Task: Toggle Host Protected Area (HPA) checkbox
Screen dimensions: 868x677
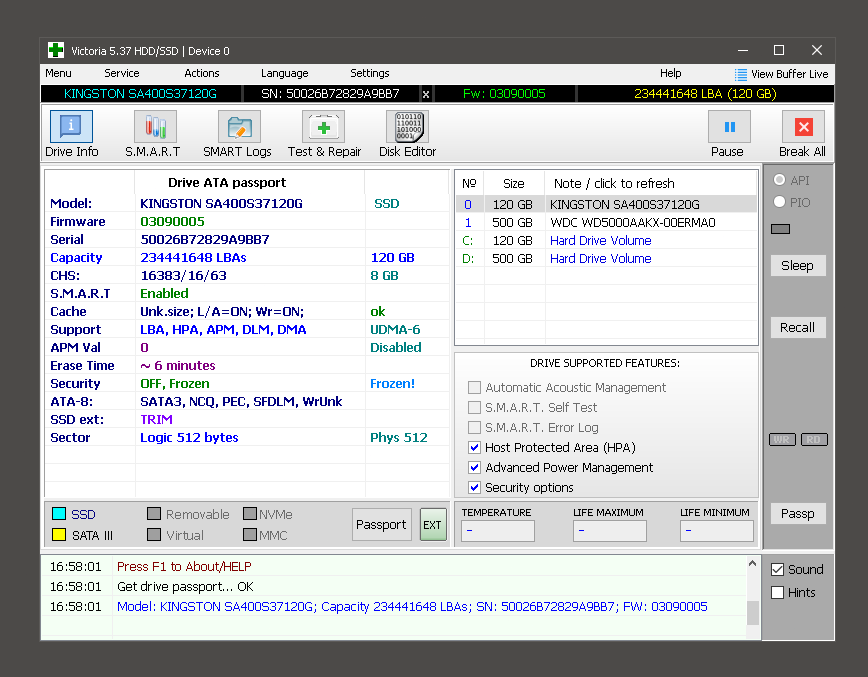Action: [x=474, y=447]
